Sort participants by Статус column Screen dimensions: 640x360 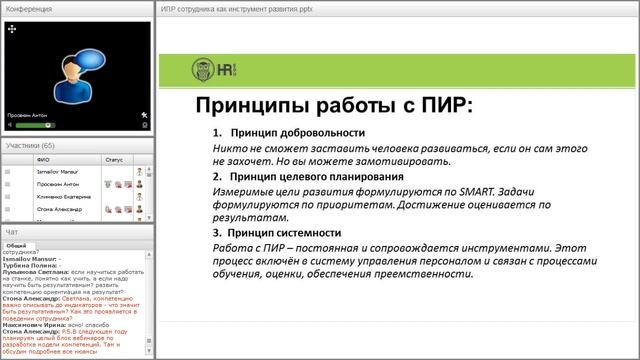coord(117,160)
